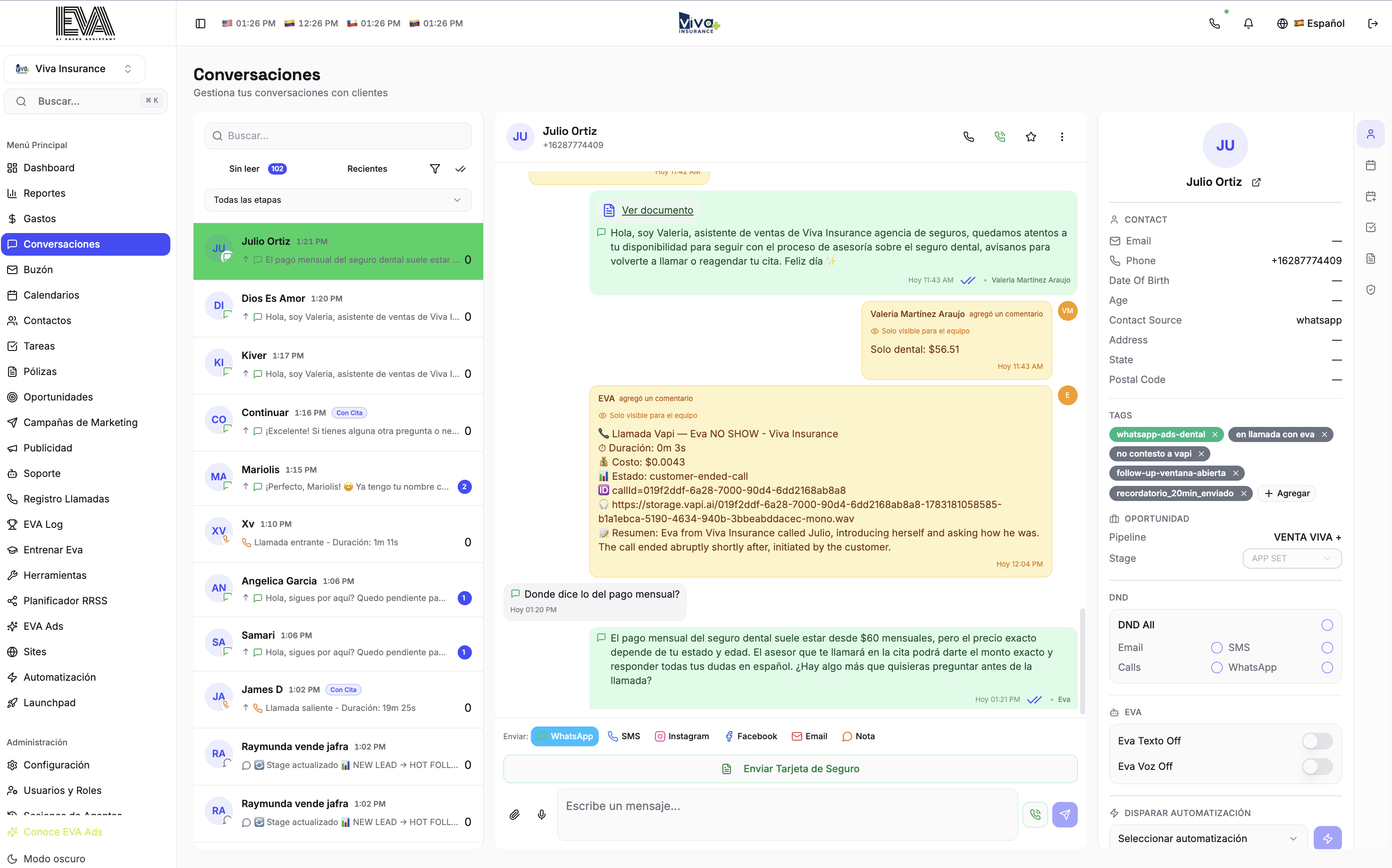The image size is (1392, 868).
Task: Open the 'Seleccionar automatización' dropdown
Action: pyautogui.click(x=1208, y=839)
